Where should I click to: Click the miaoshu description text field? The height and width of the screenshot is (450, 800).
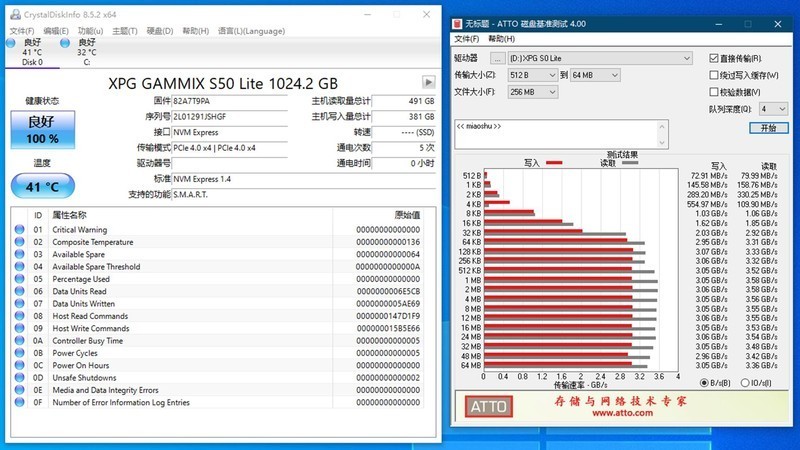click(x=561, y=135)
